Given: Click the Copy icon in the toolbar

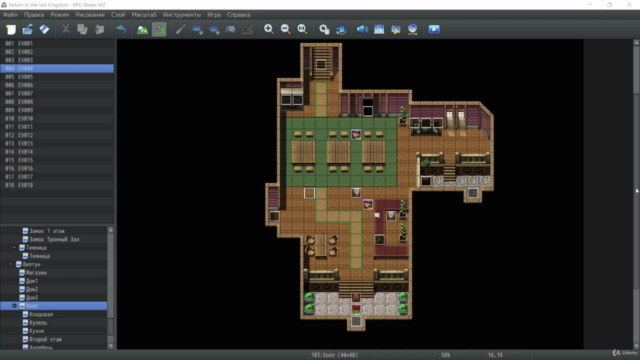Looking at the screenshot, I should (x=82, y=29).
